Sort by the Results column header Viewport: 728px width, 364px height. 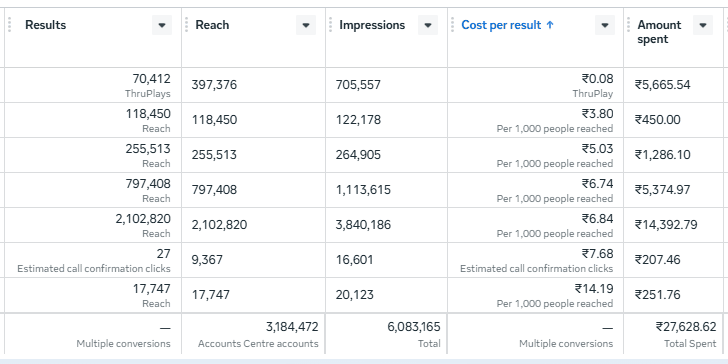tap(46, 25)
